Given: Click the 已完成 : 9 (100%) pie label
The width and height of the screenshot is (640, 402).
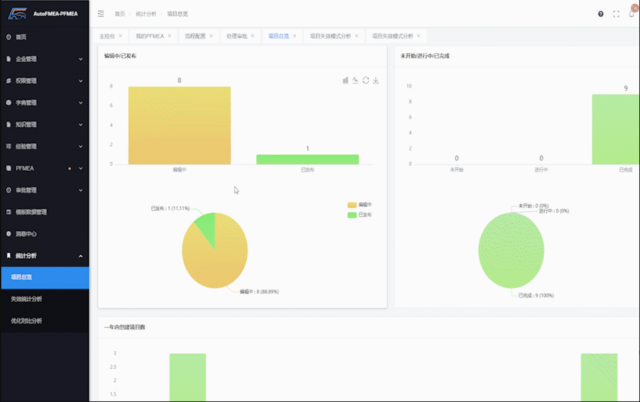Looking at the screenshot, I should tap(536, 295).
